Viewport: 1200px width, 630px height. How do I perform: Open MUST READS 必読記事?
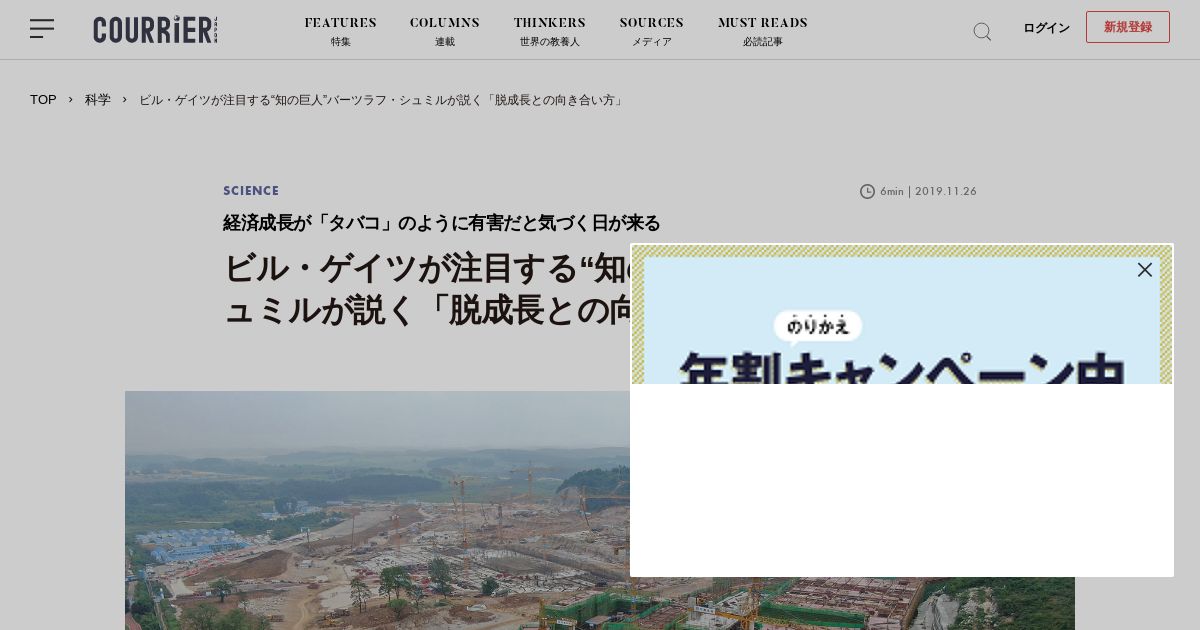(763, 31)
